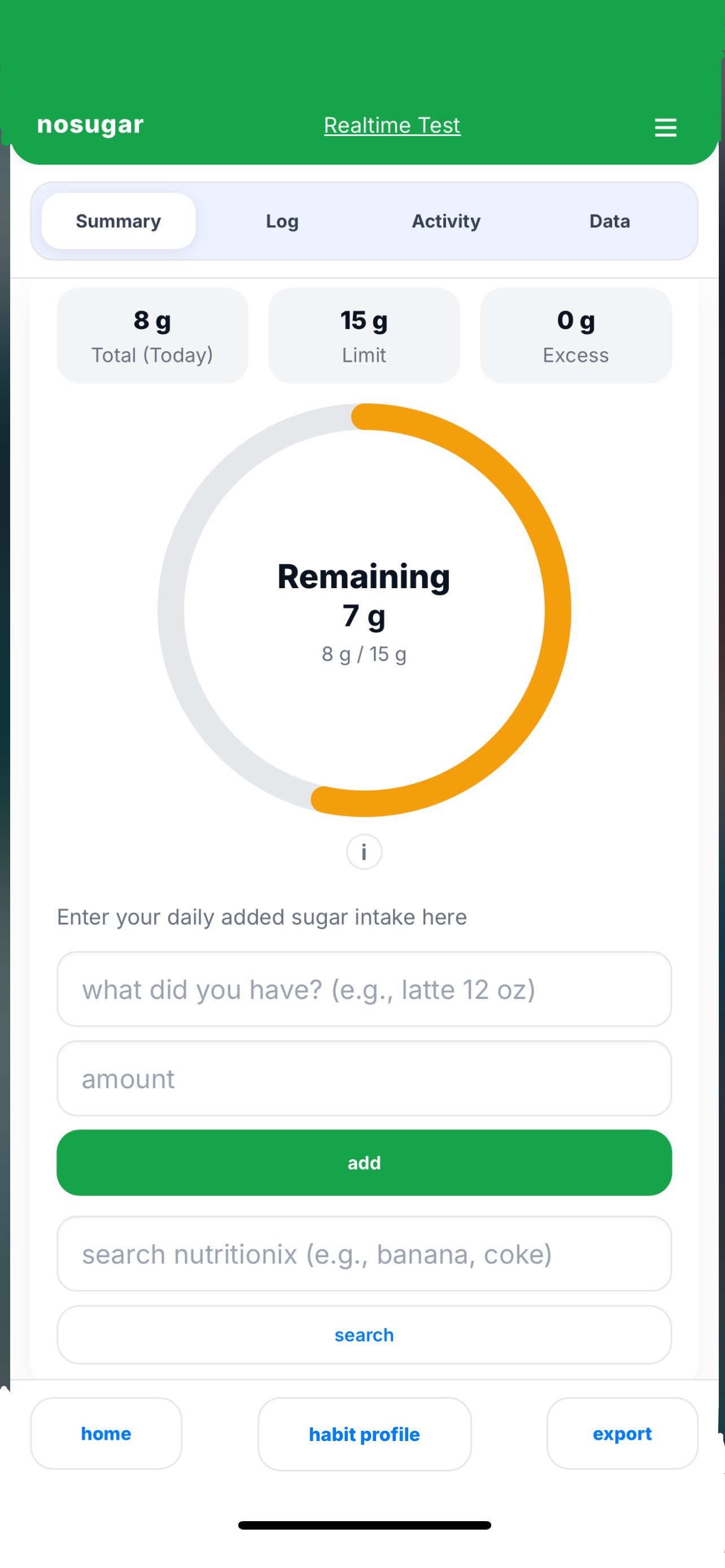Image resolution: width=725 pixels, height=1568 pixels.
Task: Open the Activity tab
Action: point(446,221)
